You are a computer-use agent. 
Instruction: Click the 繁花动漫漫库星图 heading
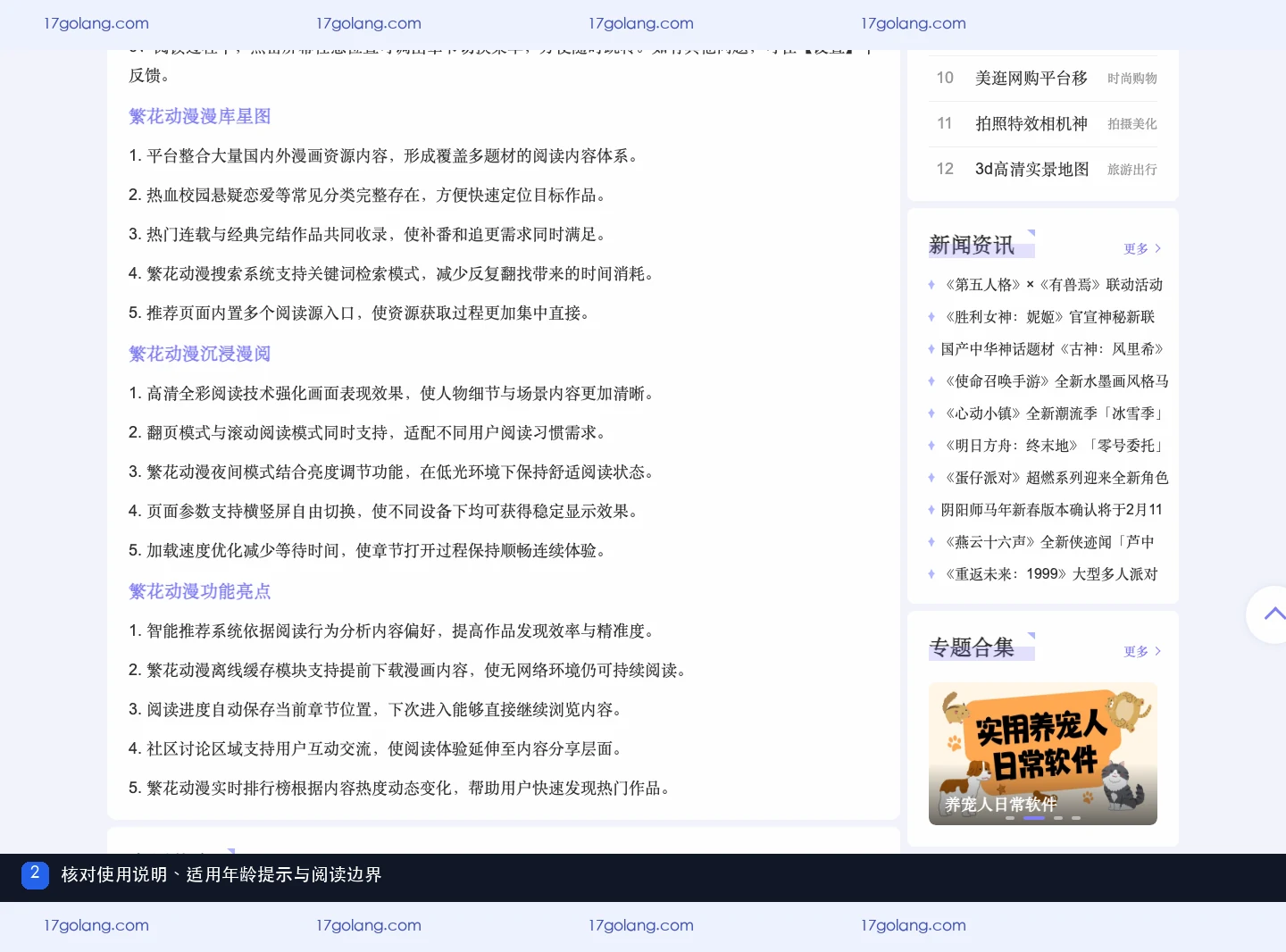click(200, 116)
